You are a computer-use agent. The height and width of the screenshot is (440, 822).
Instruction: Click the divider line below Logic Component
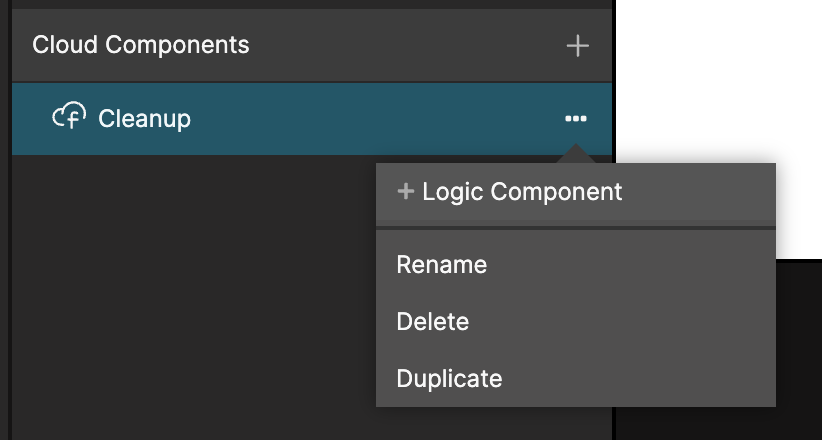(575, 228)
